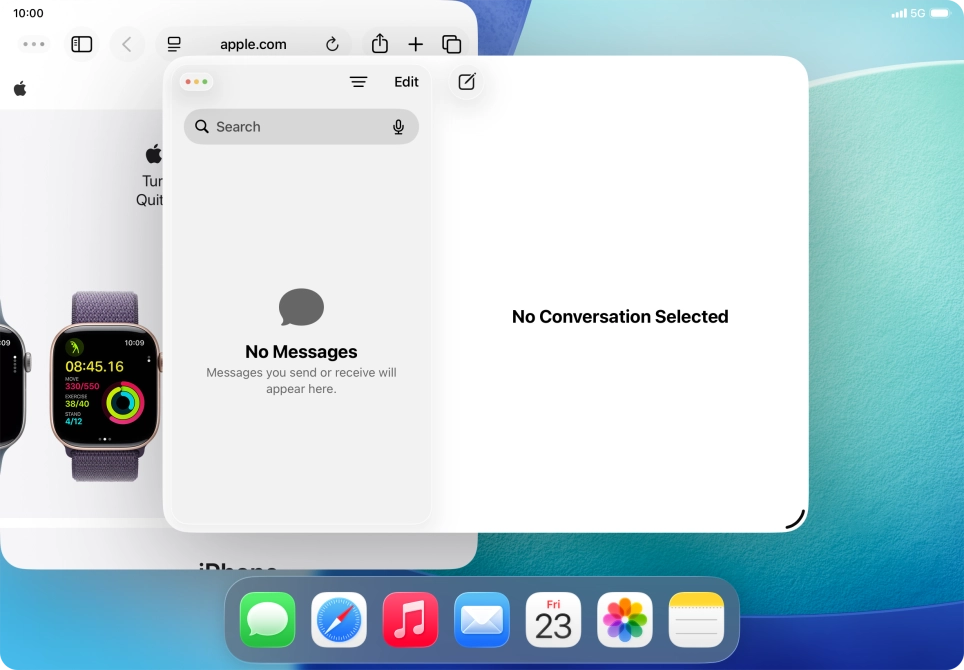
Task: Open the Notes app from the Dock
Action: coord(696,619)
